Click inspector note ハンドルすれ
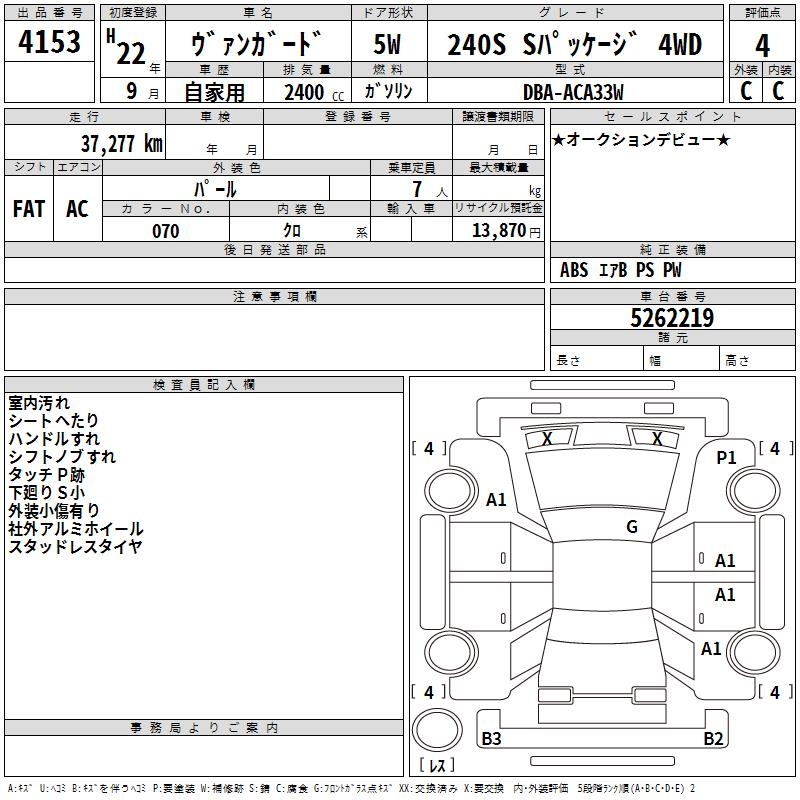This screenshot has height=800, width=800. [54, 439]
